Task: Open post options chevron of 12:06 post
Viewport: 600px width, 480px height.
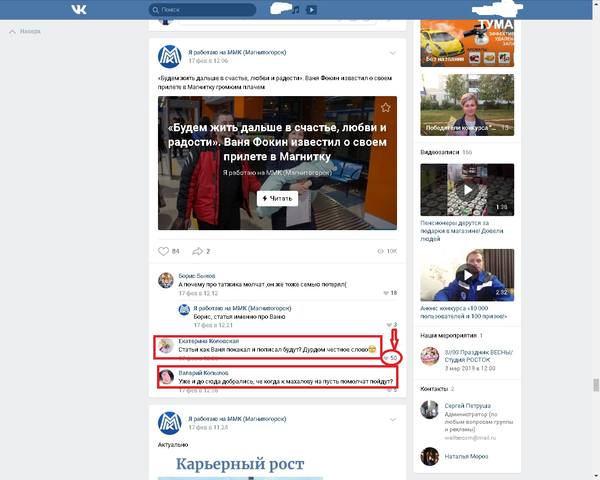Action: tap(393, 53)
